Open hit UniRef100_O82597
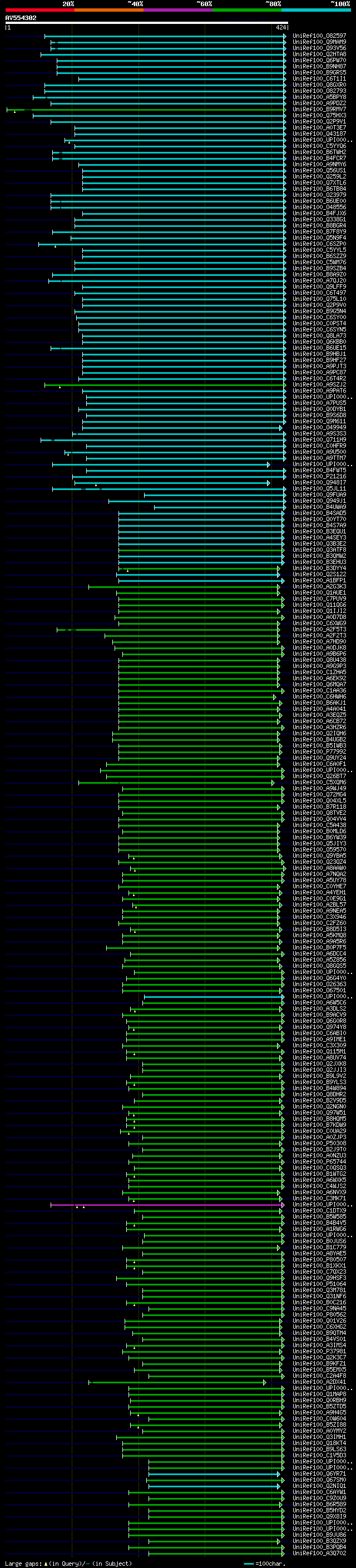Viewport: 356px width, 1568px height. 319,36
